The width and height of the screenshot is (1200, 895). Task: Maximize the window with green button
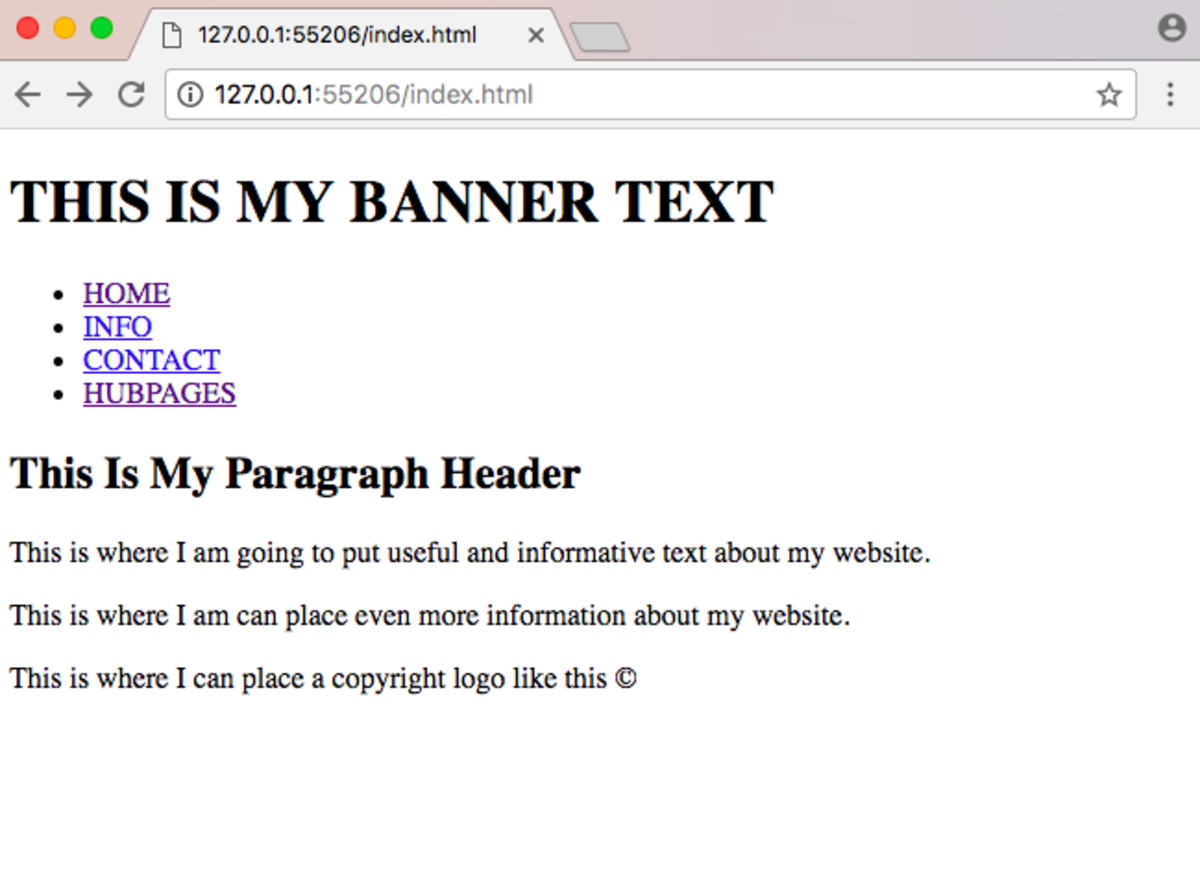point(101,28)
